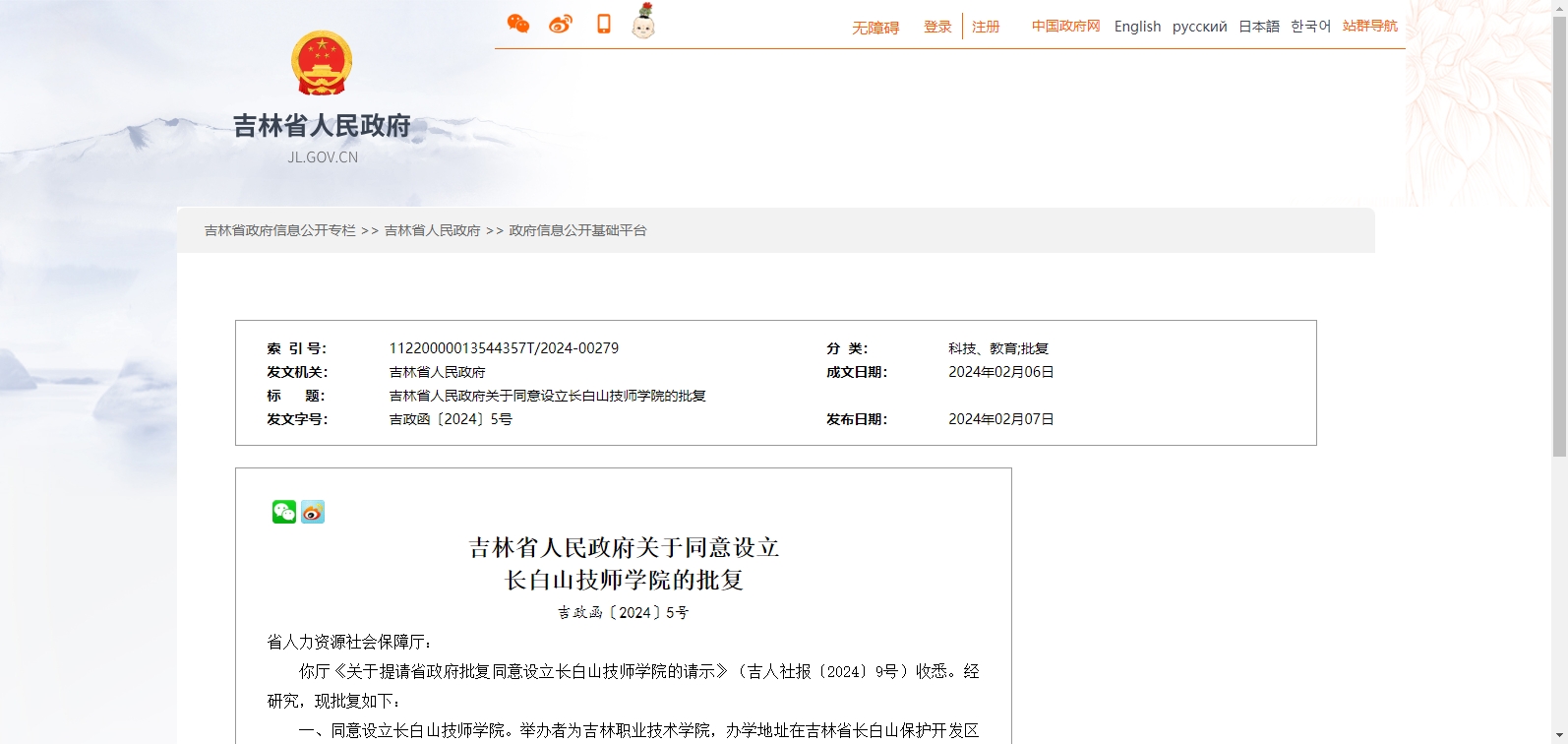Open 政府信息公开基础平台 breadcrumb link

coord(577,230)
